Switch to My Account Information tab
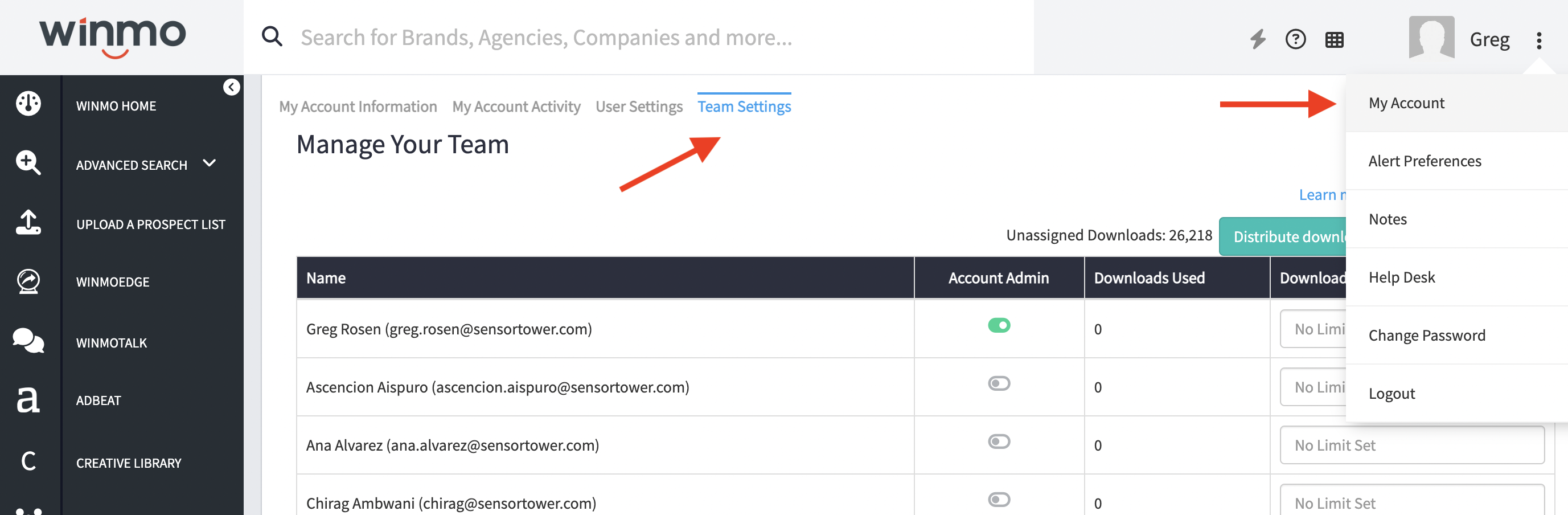This screenshot has width=1568, height=515. click(x=358, y=107)
